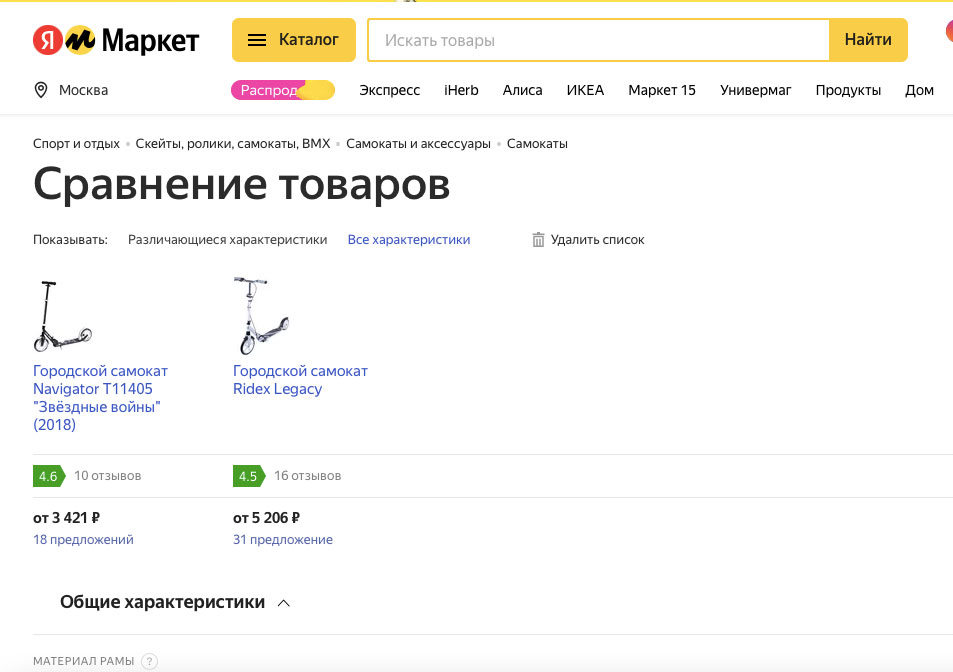The image size is (953, 672).
Task: Open the 16 отзывов reviews
Action: click(x=308, y=476)
